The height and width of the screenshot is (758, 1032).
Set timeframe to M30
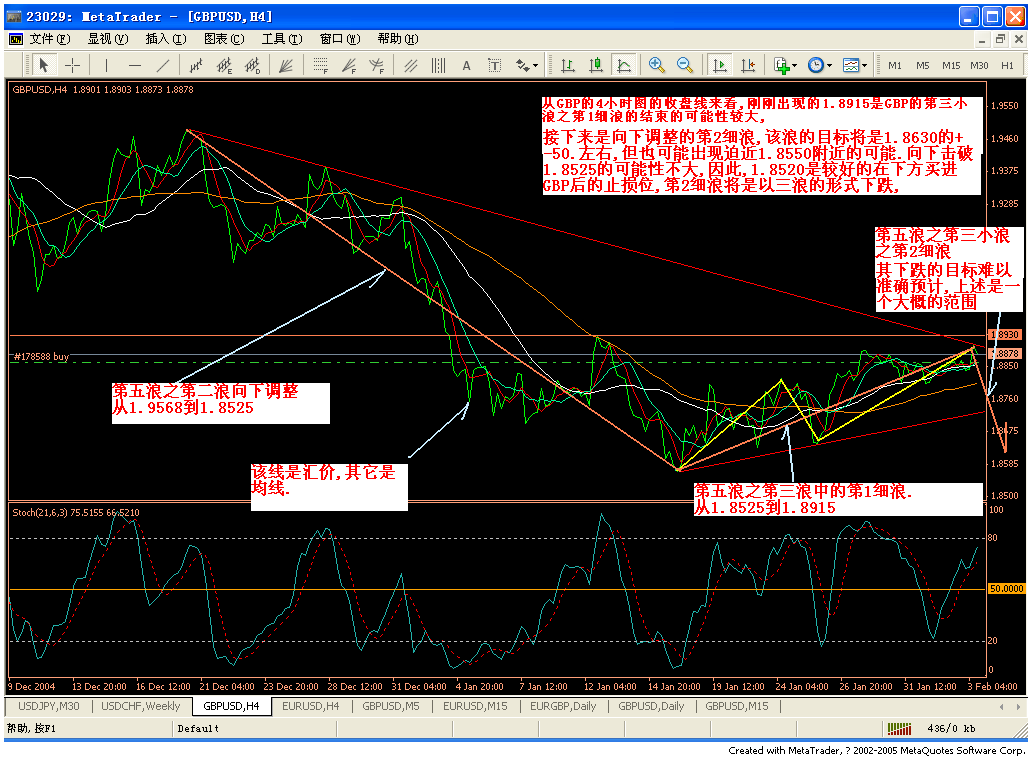click(979, 65)
